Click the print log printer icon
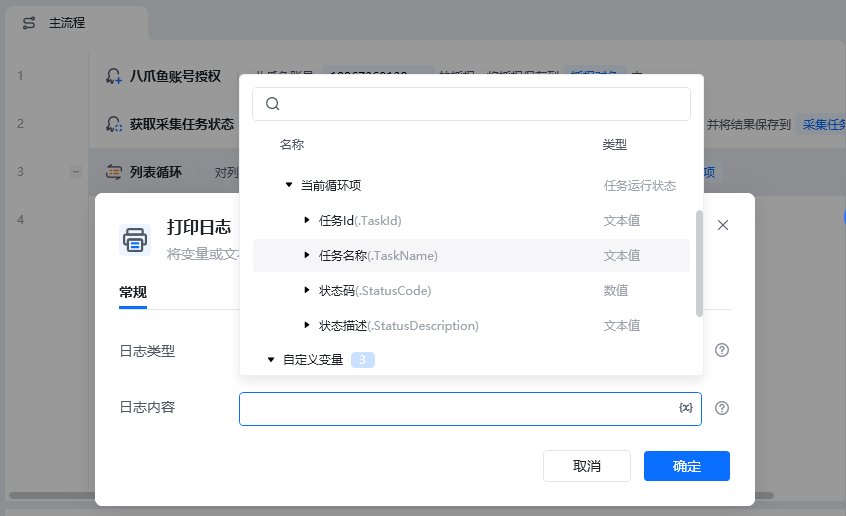 pyautogui.click(x=135, y=240)
